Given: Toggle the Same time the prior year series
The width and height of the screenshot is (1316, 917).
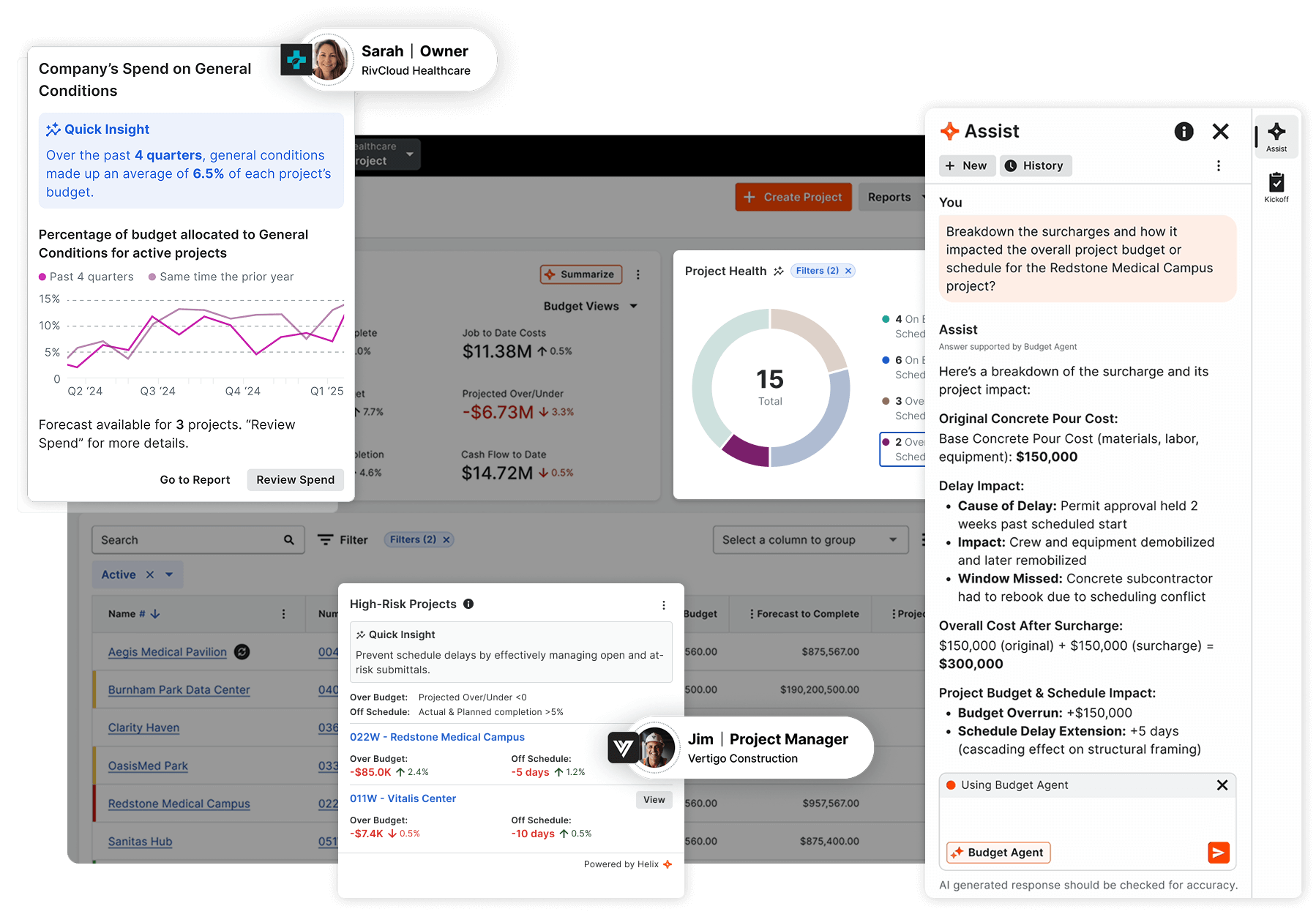Looking at the screenshot, I should click(x=221, y=277).
